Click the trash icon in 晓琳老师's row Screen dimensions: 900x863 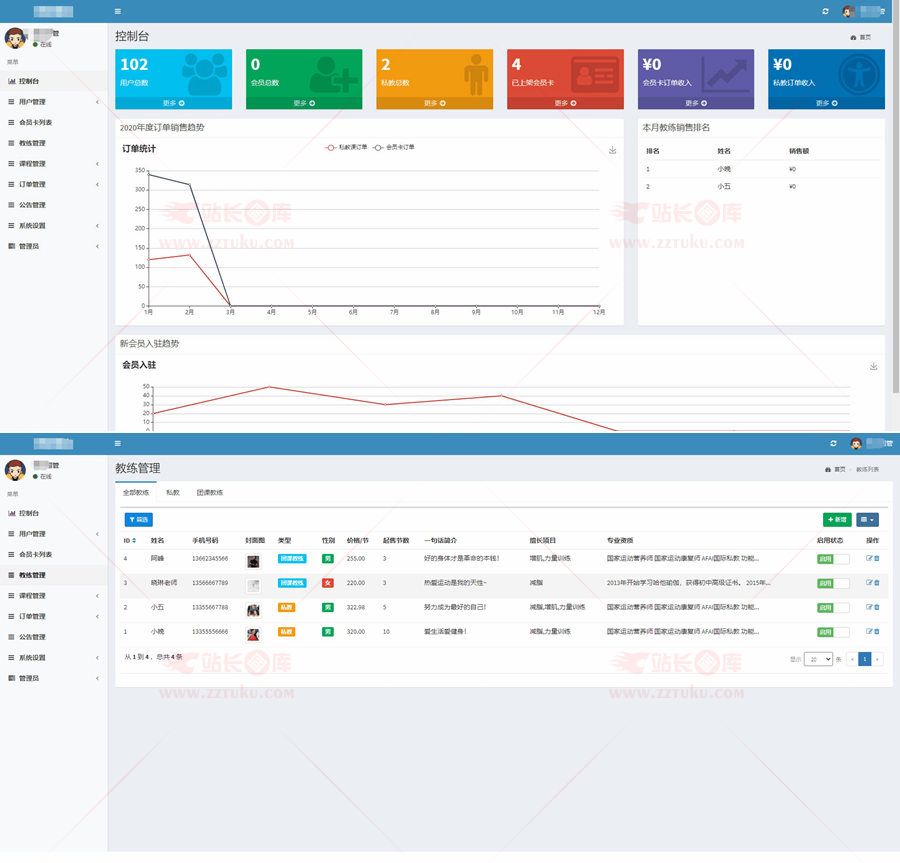pos(877,582)
